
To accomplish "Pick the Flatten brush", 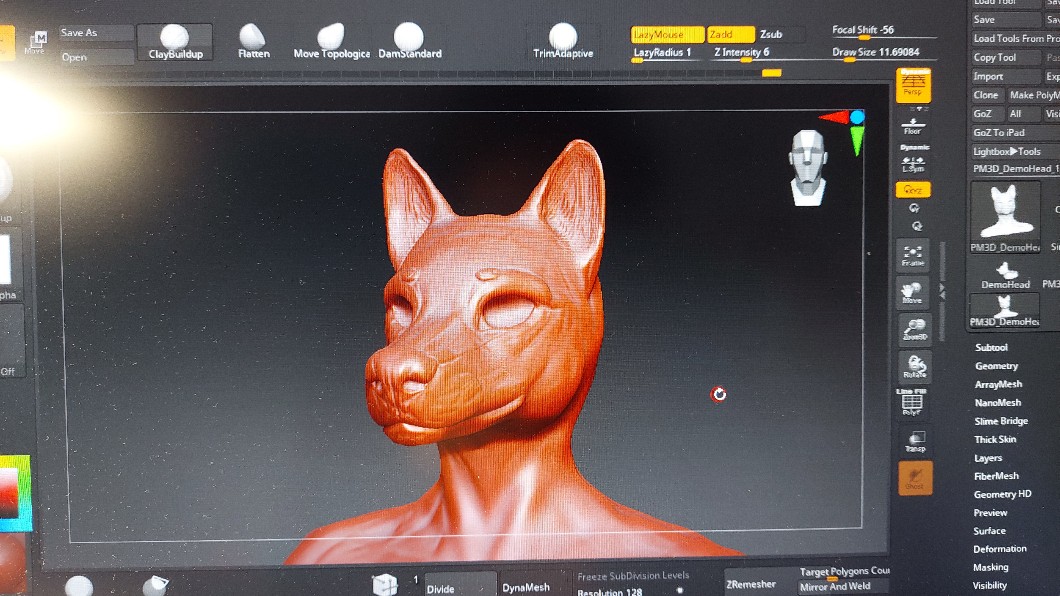I will [x=253, y=42].
